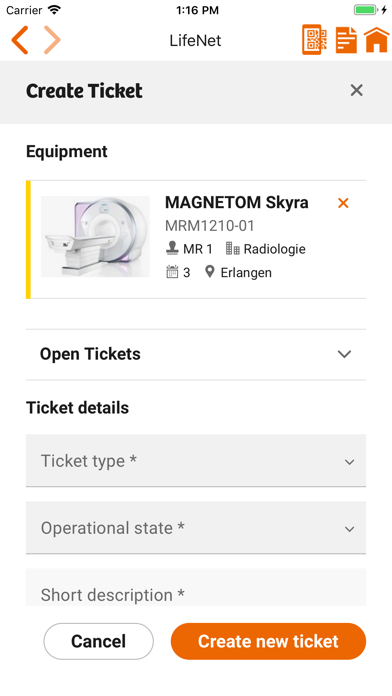Close the Create Ticket panel
This screenshot has width=392, height=696.
[x=356, y=91]
